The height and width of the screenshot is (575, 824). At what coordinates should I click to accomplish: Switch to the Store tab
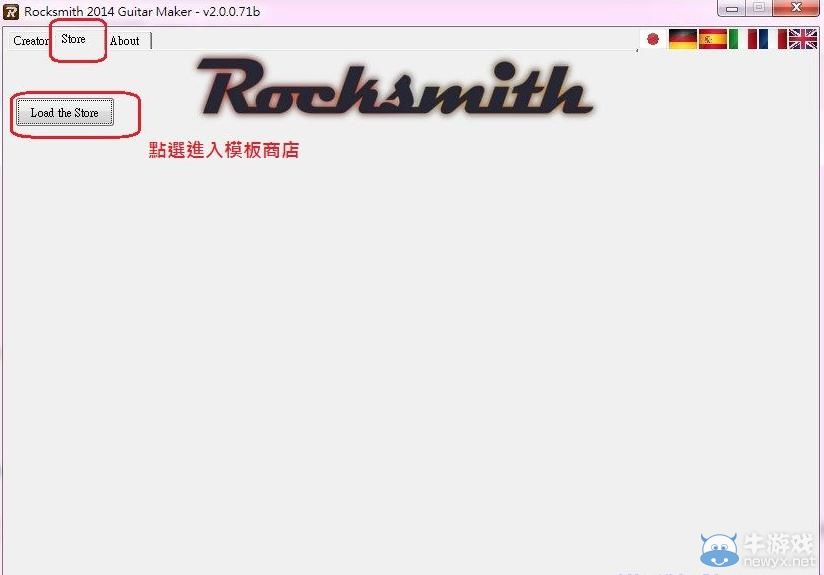click(74, 39)
